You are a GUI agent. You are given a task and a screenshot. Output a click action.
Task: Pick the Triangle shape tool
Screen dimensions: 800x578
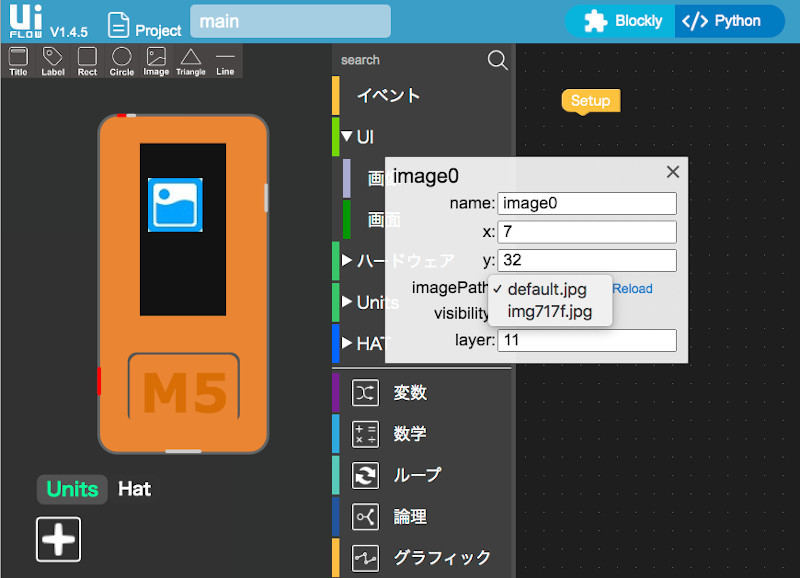tap(190, 61)
